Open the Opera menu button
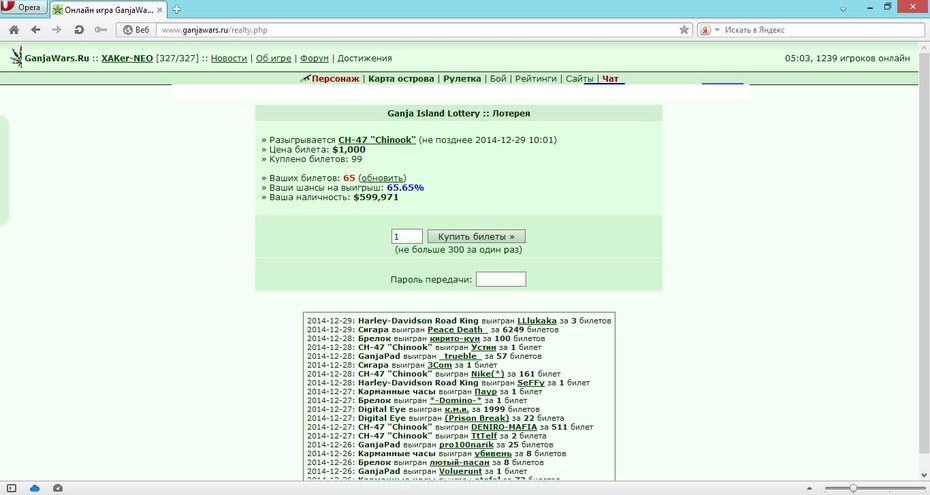This screenshot has height=495, width=930. 23,8
